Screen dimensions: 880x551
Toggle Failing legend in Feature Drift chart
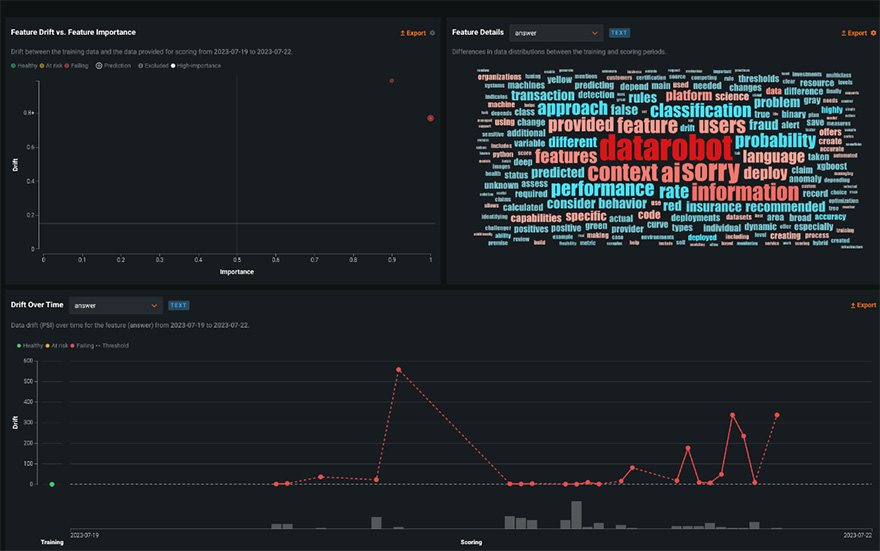point(79,65)
